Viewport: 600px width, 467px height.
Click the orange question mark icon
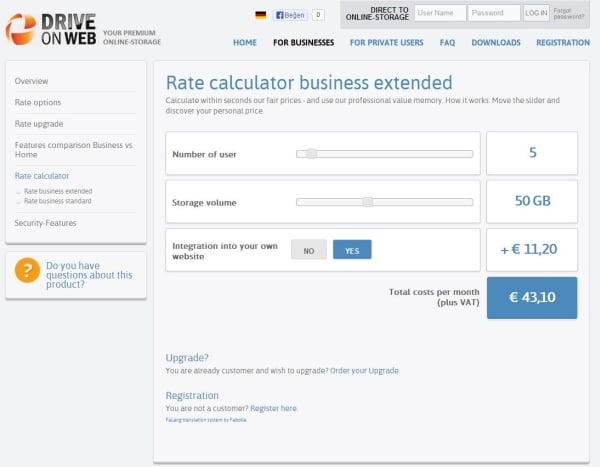coord(27,272)
